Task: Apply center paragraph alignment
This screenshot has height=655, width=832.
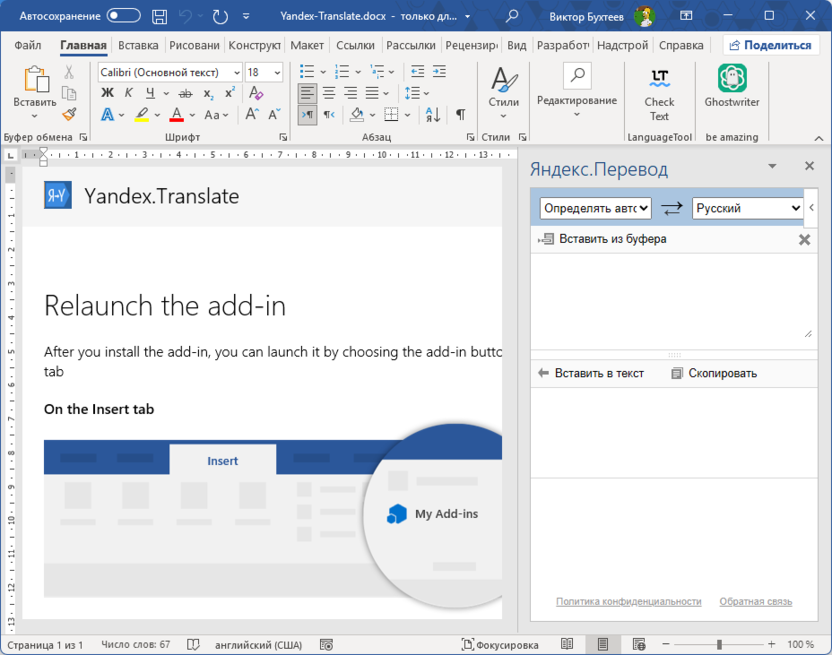Action: [329, 93]
